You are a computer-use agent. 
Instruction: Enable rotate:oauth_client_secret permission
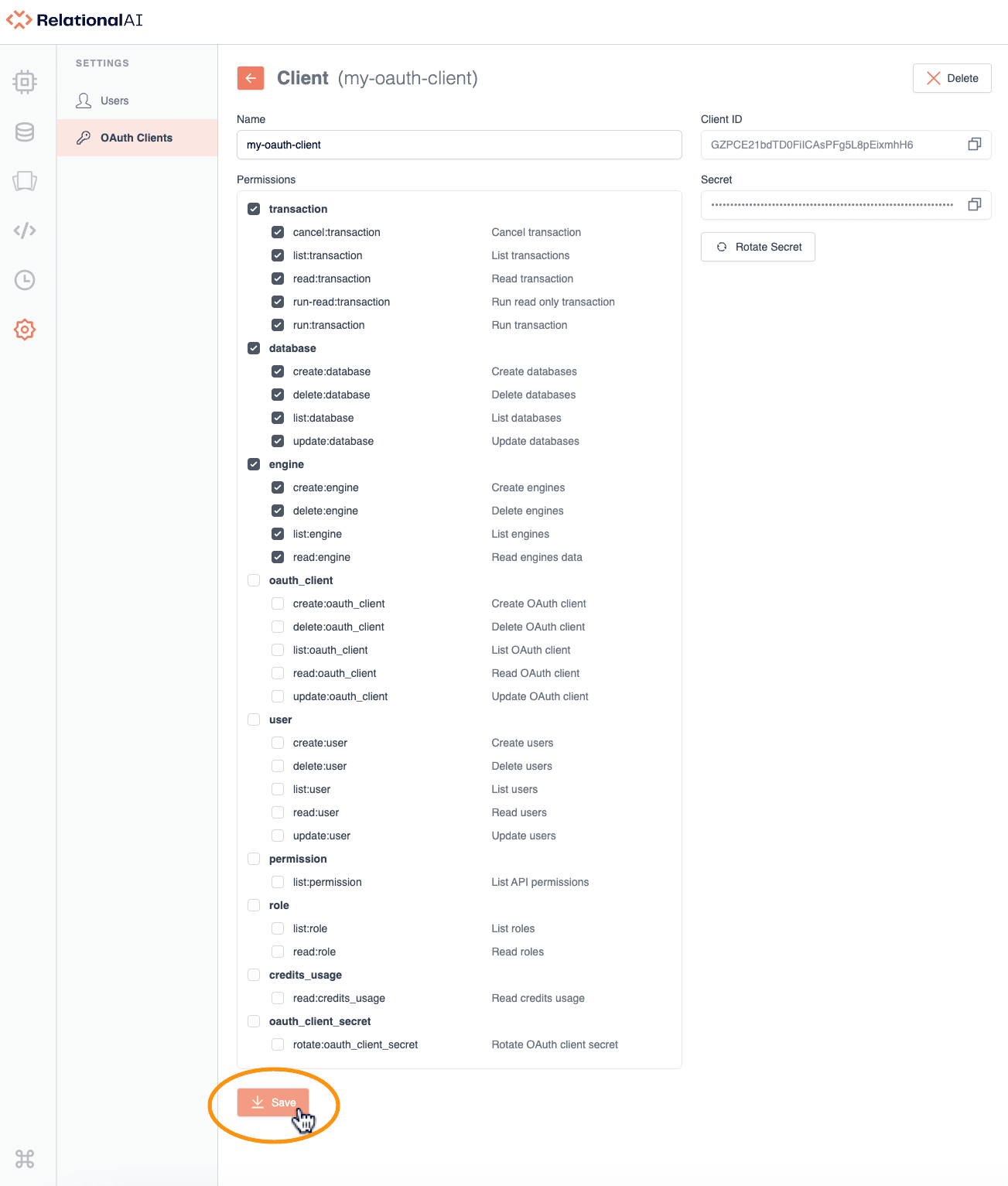(x=278, y=1044)
